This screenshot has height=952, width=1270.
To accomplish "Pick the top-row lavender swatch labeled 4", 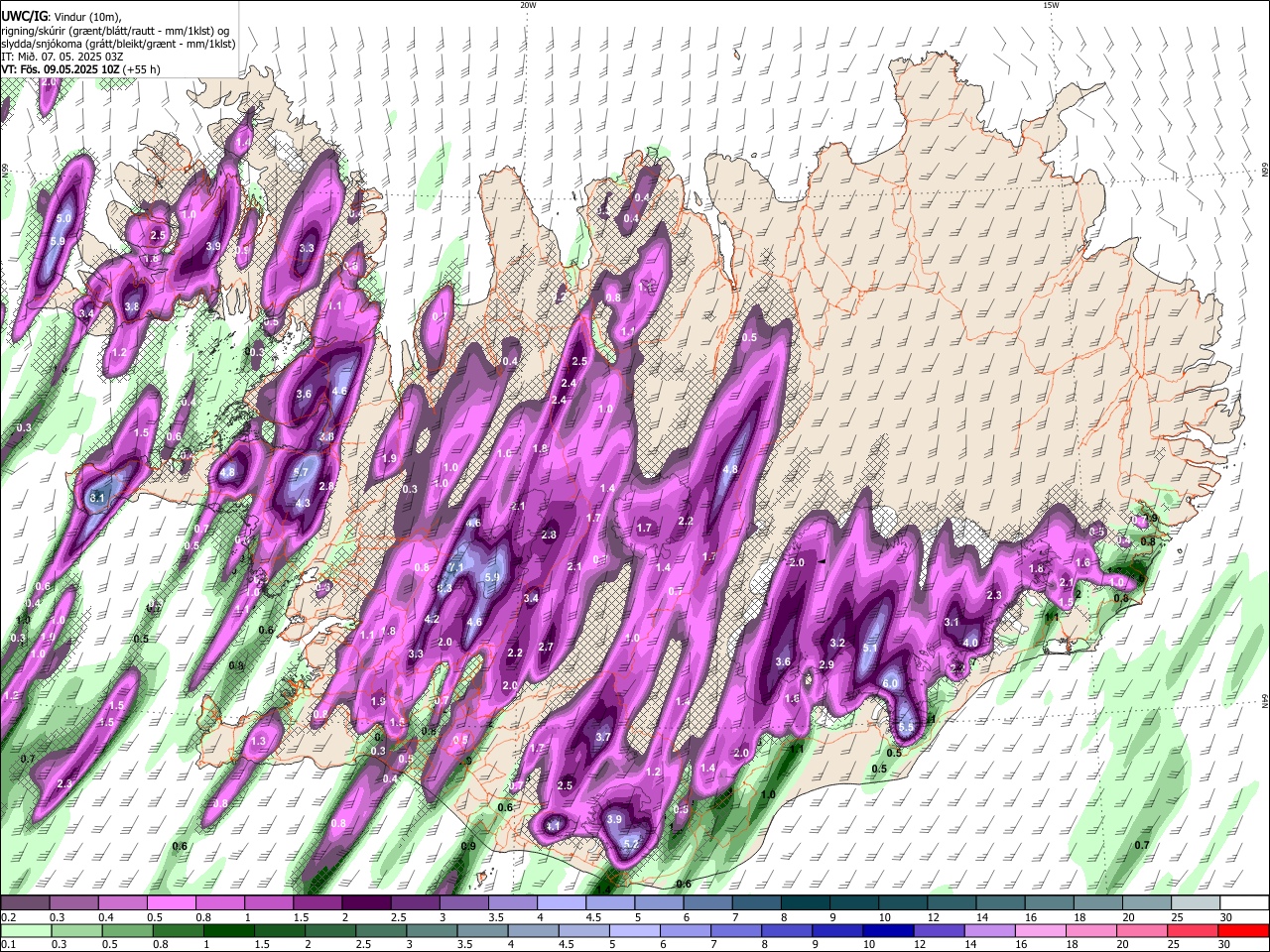I will pyautogui.click(x=562, y=902).
